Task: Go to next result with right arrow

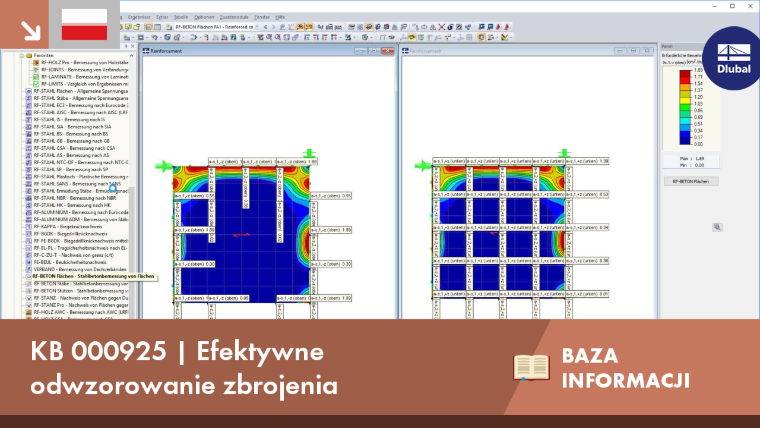Action: pos(273,27)
